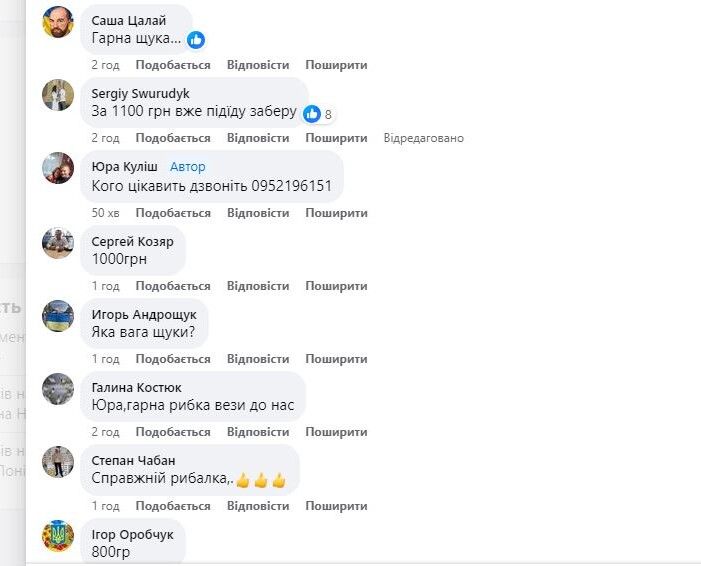View like reaction on Саша Цалай's comment
Viewport: 701px width, 566px height.
tap(196, 40)
